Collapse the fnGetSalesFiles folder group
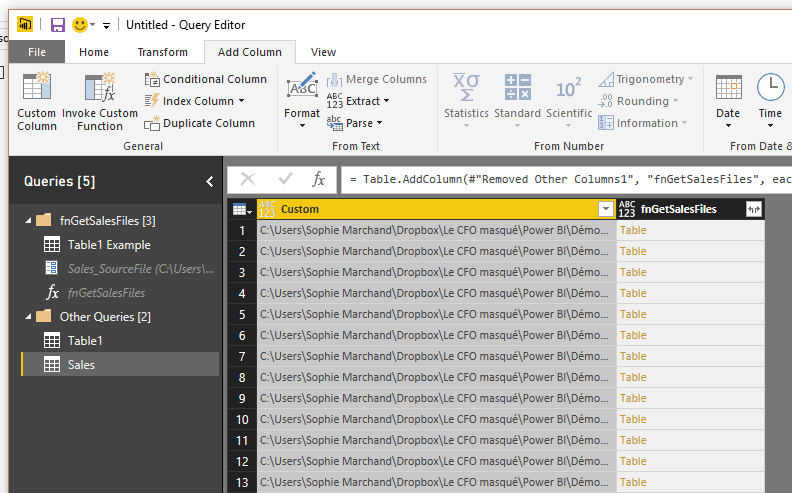Image resolution: width=792 pixels, height=493 pixels. pos(27,220)
